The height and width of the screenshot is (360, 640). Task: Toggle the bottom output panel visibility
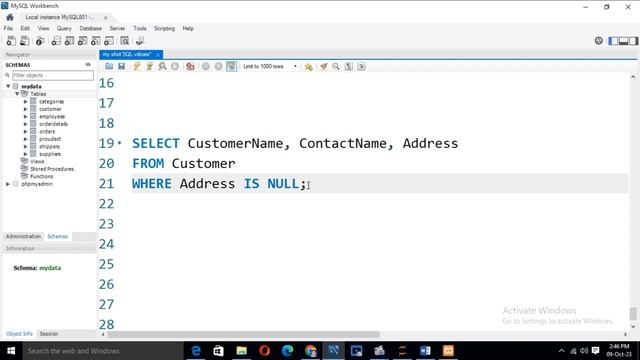tap(623, 41)
